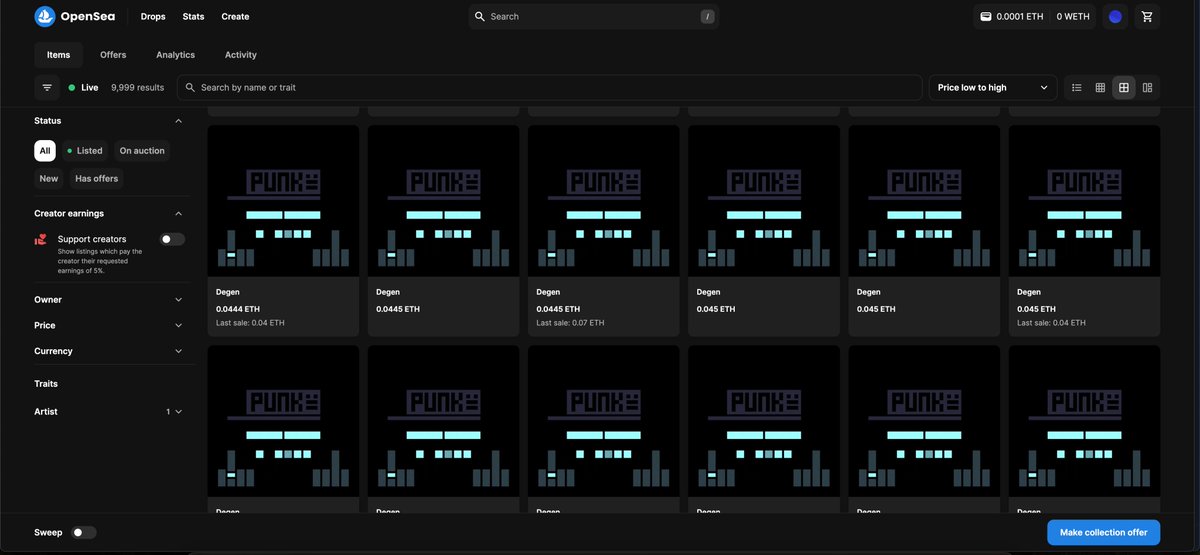
Task: Switch to large grid view icon
Action: click(x=1124, y=88)
